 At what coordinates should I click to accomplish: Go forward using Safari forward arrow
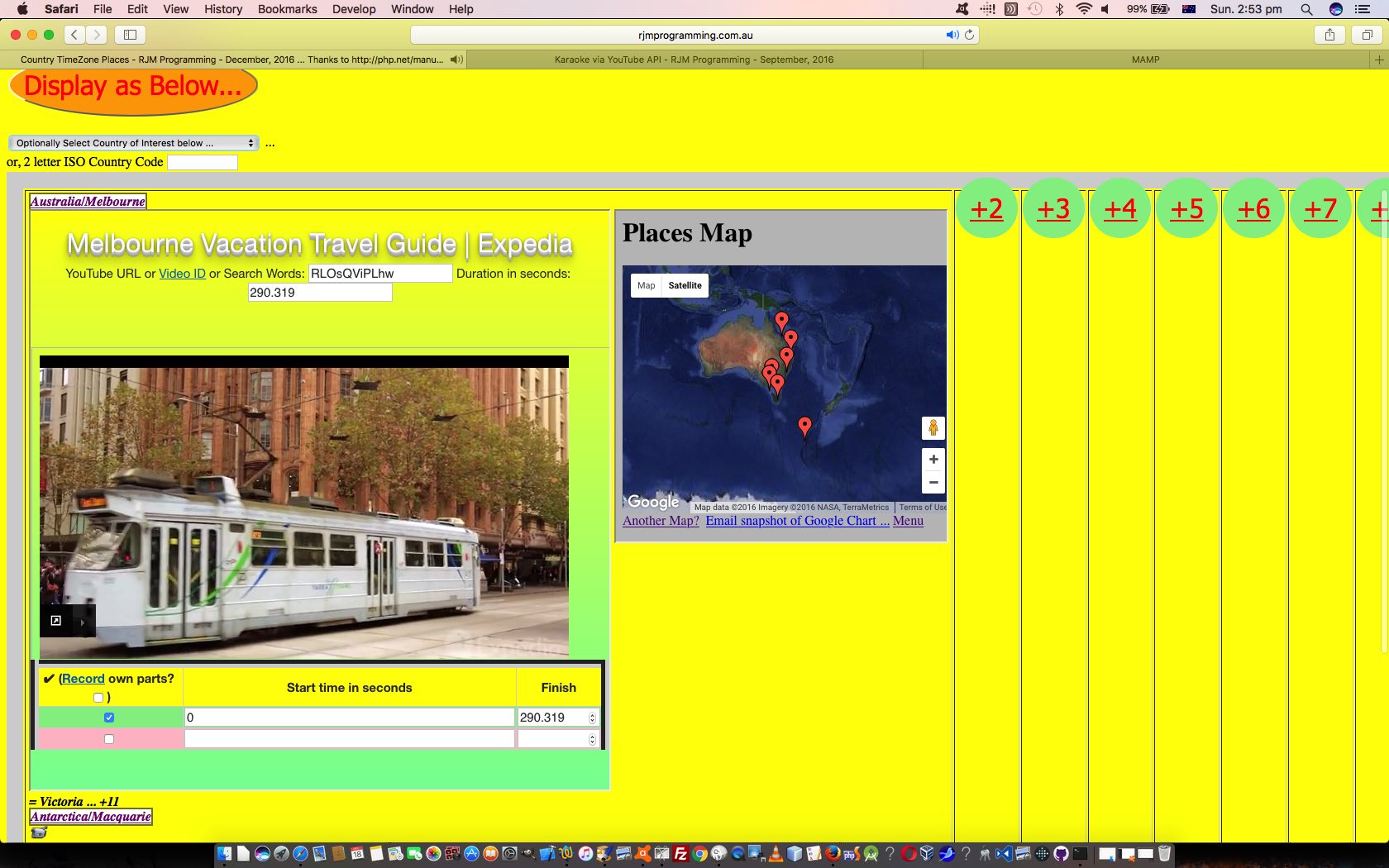tap(97, 35)
